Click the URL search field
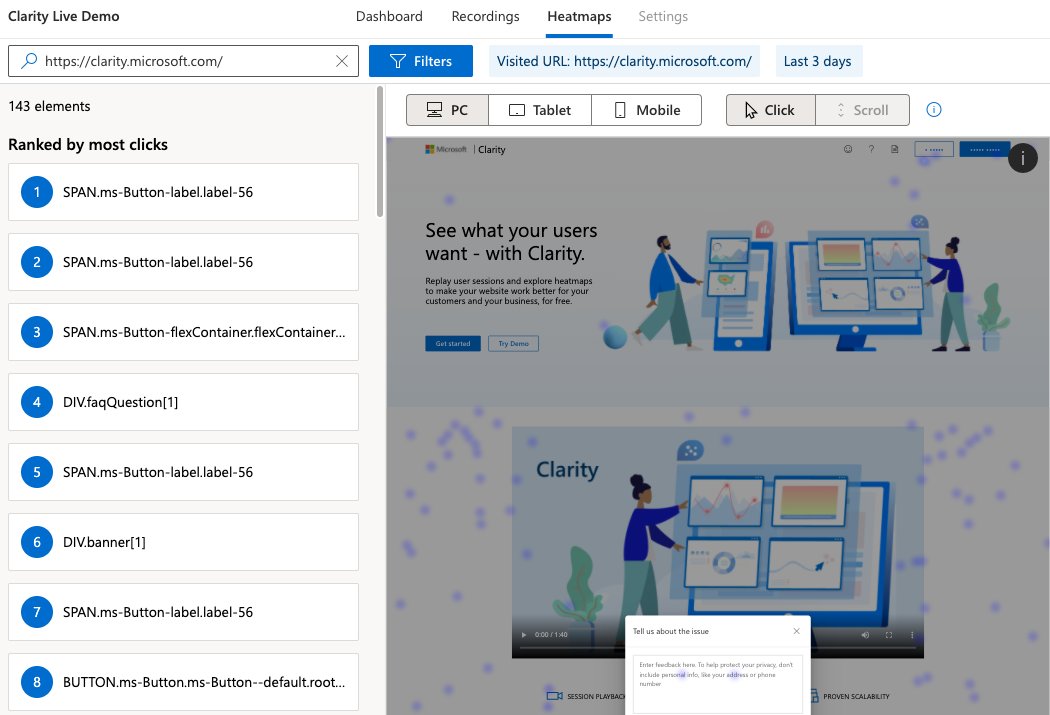The image size is (1050, 715). pyautogui.click(x=183, y=61)
